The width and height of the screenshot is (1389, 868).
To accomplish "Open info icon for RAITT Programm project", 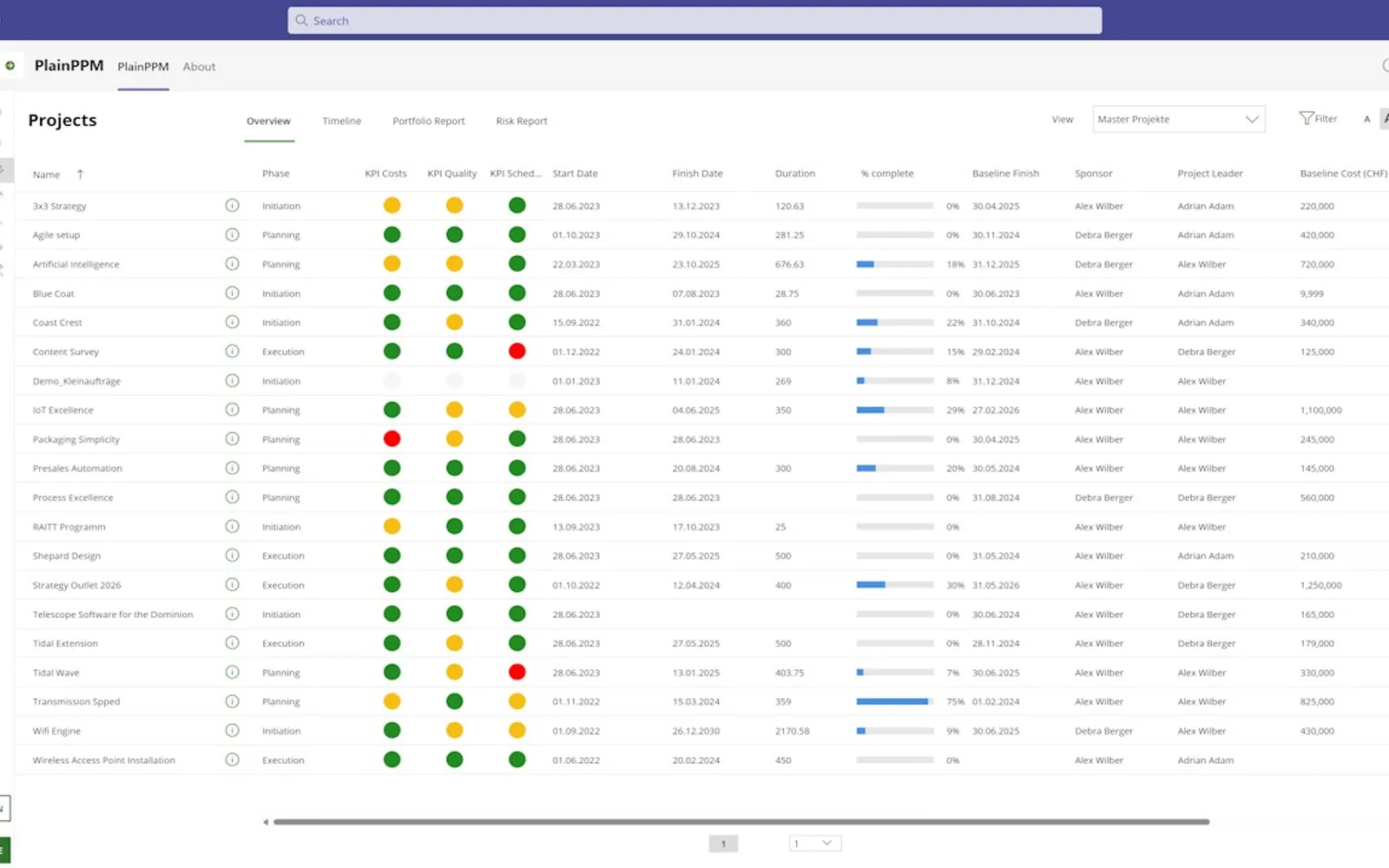I will 232,526.
